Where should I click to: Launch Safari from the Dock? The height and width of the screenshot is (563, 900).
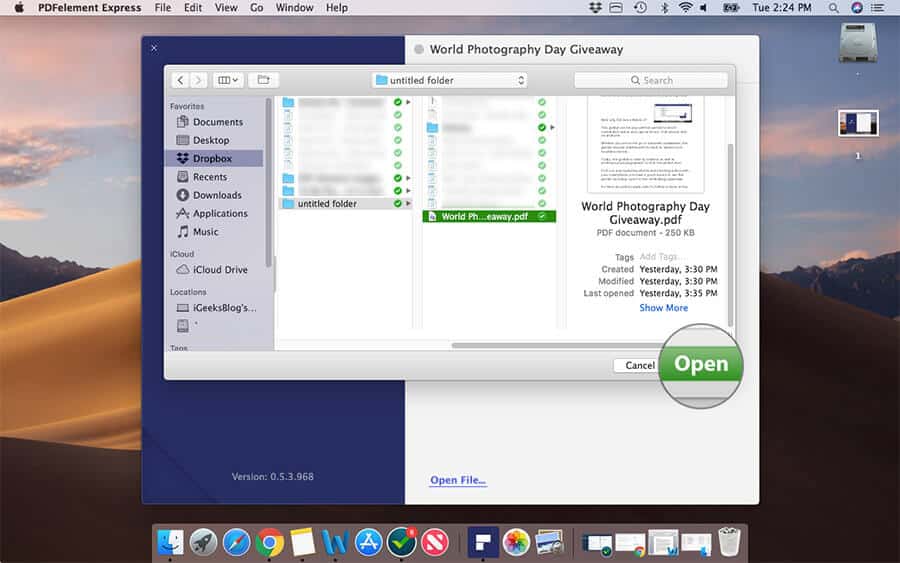[x=236, y=542]
